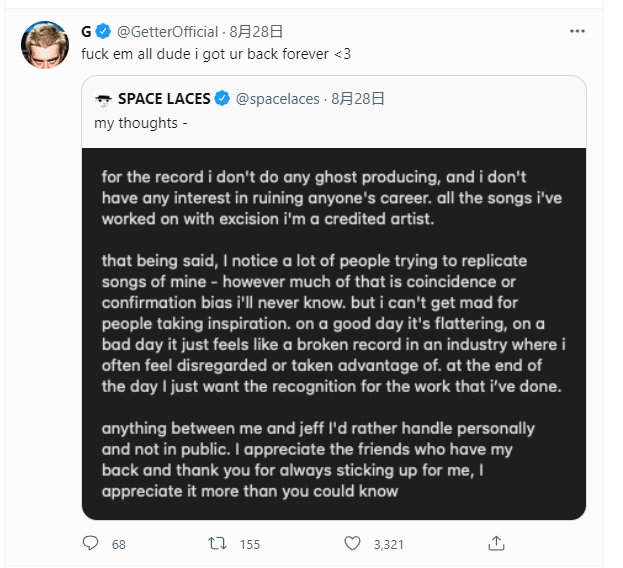Screen dimensions: 623x568
Task: Click the retweet count 155
Action: tap(250, 544)
